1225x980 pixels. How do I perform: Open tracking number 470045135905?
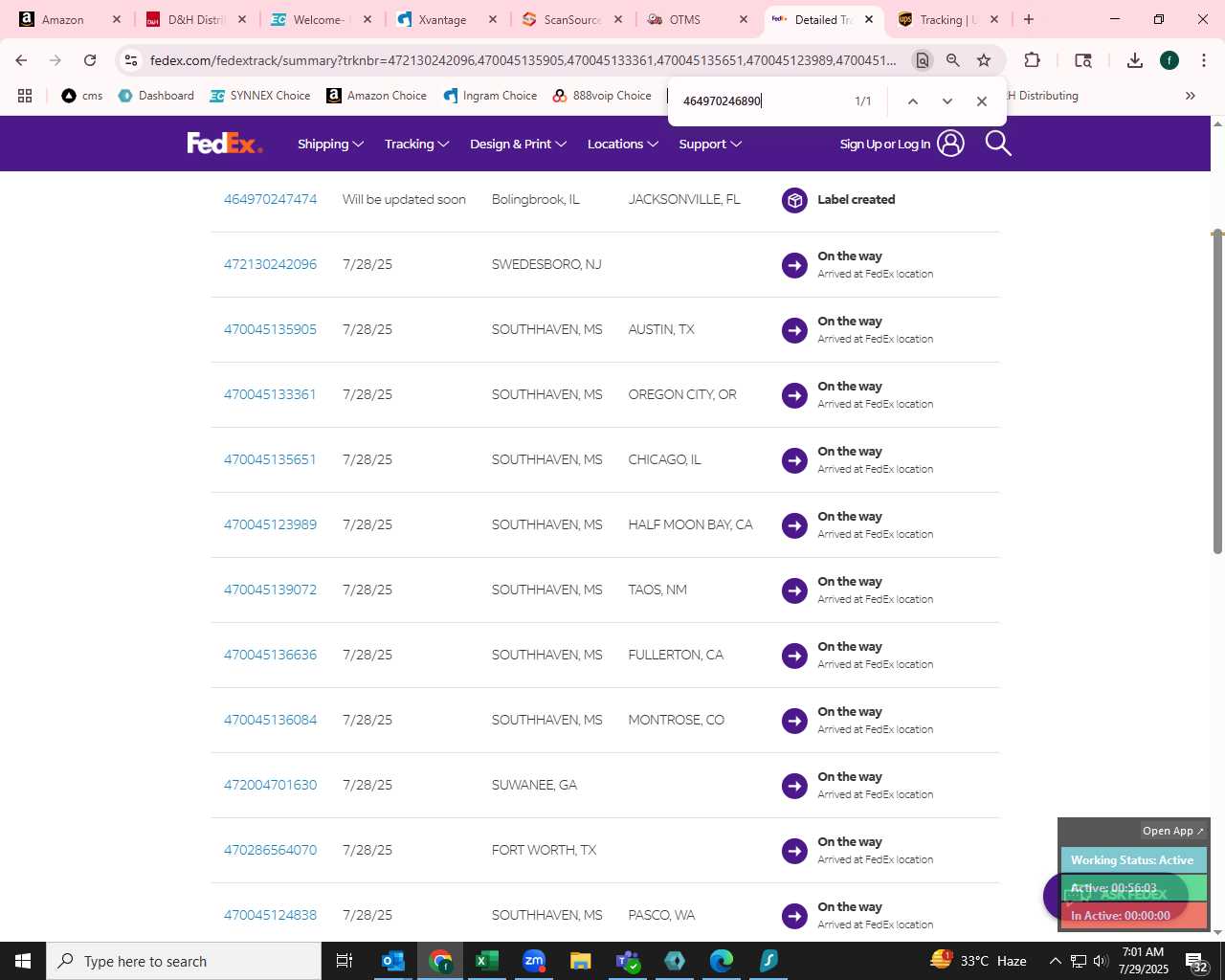[270, 330]
